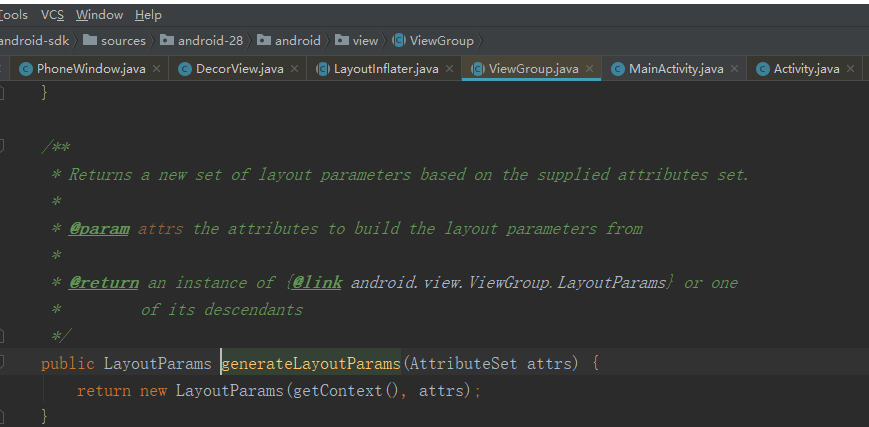869x427 pixels.
Task: Close the DecorView.java tab
Action: pos(294,69)
